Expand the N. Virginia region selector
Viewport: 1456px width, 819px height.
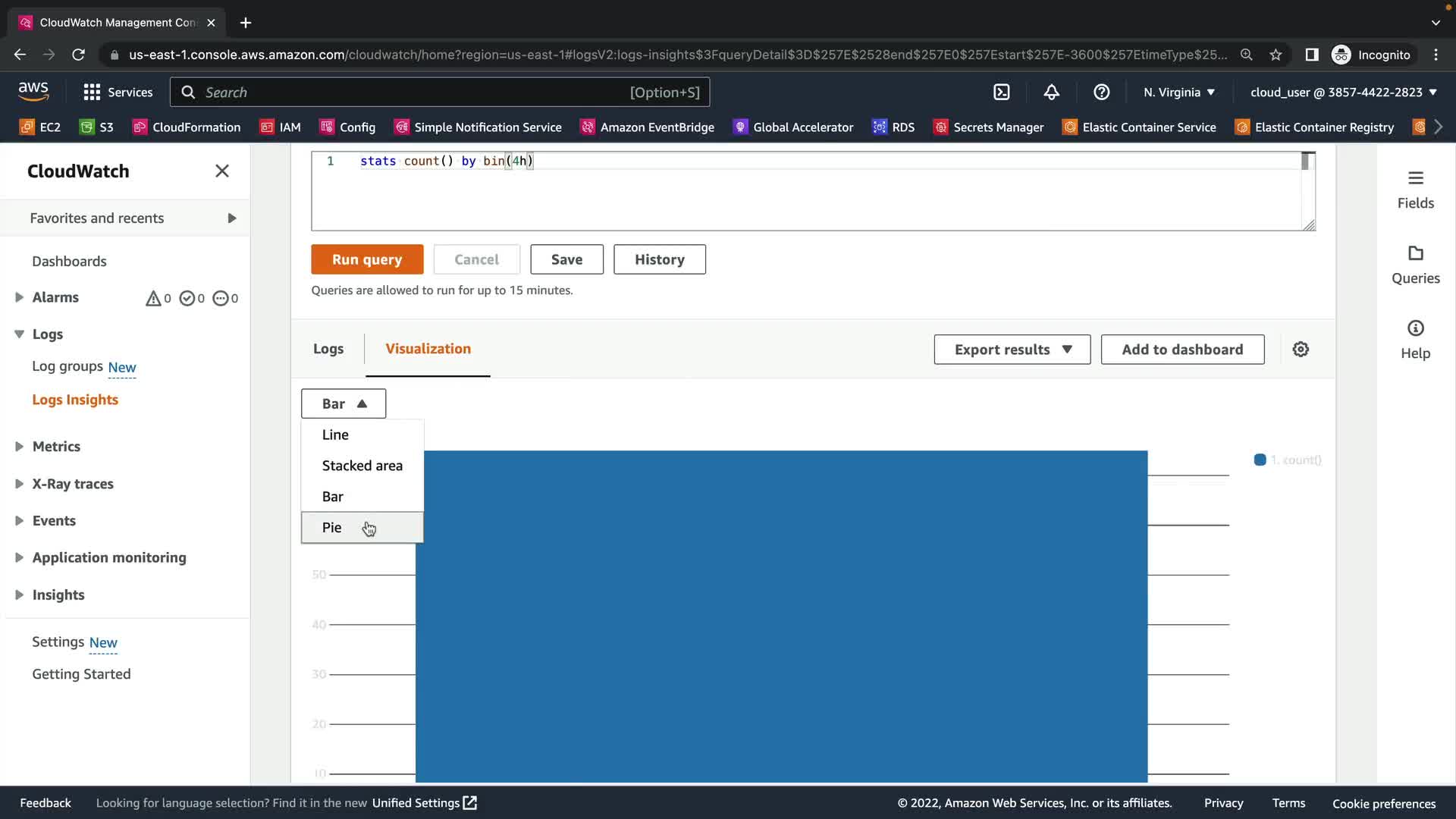[x=1179, y=93]
